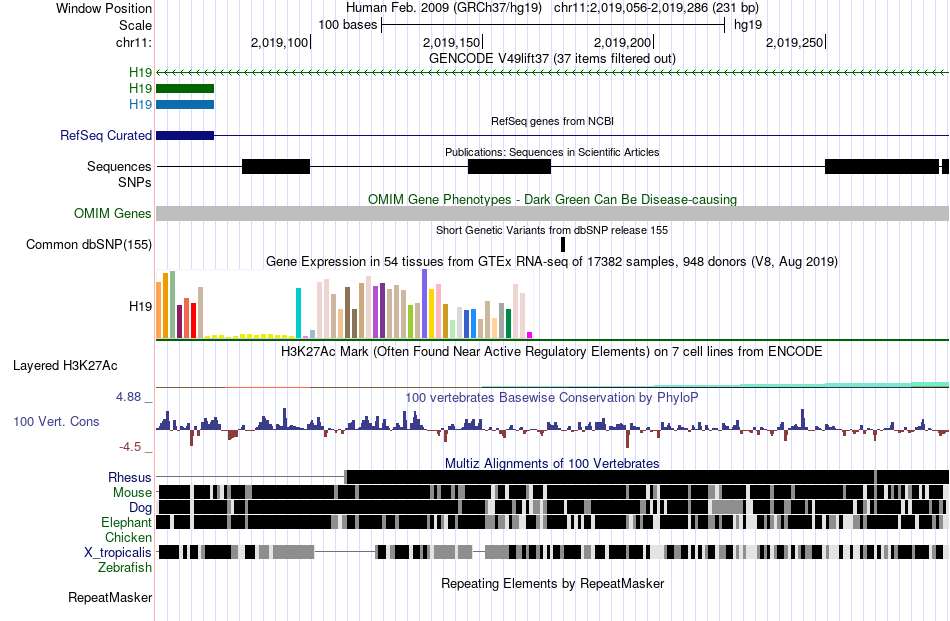Open 'RefSeq genes from NCBI' track title
This screenshot has height=621, width=950.
(x=552, y=121)
